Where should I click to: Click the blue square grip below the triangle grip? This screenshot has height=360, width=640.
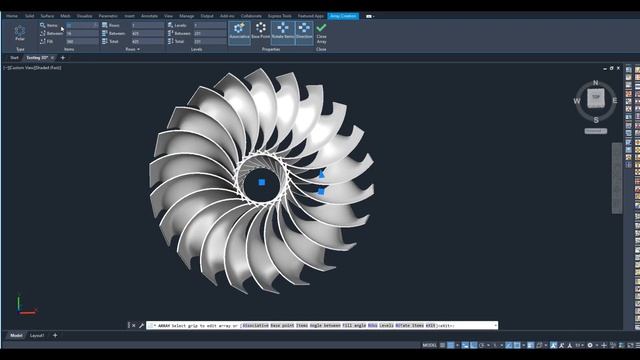click(321, 191)
